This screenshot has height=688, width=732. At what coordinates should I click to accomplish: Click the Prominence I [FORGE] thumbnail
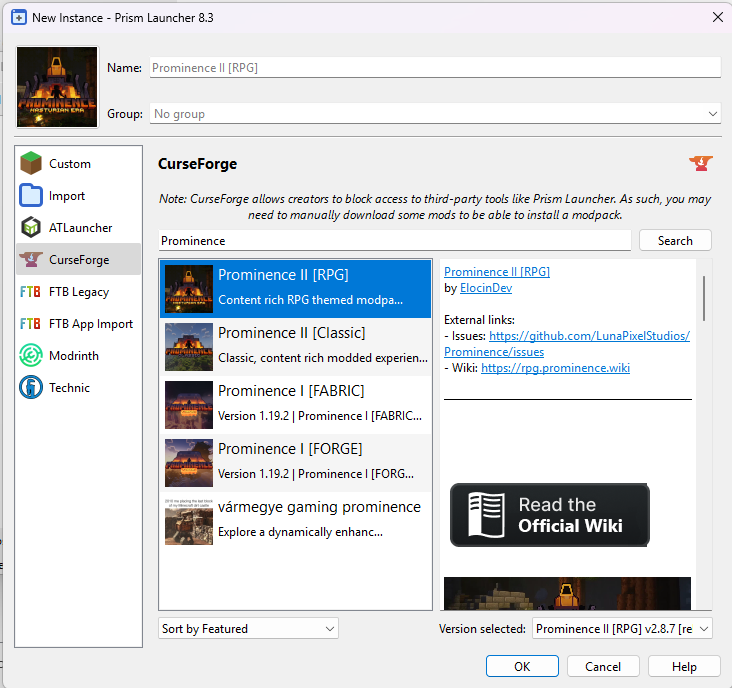pos(188,463)
